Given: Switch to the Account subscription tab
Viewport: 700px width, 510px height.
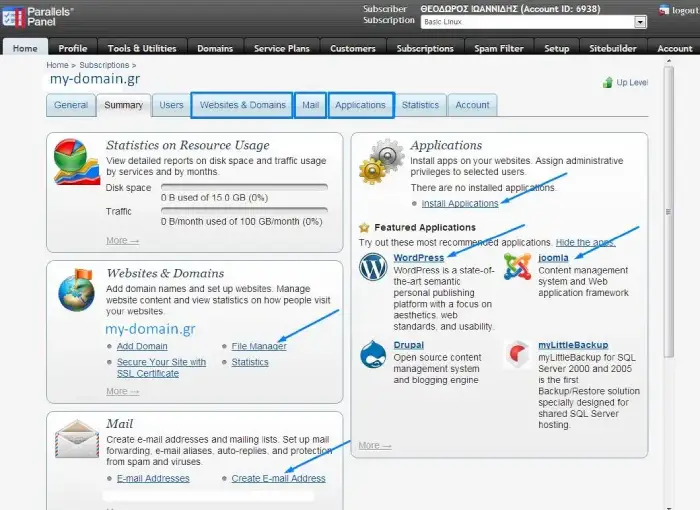Looking at the screenshot, I should (x=472, y=105).
